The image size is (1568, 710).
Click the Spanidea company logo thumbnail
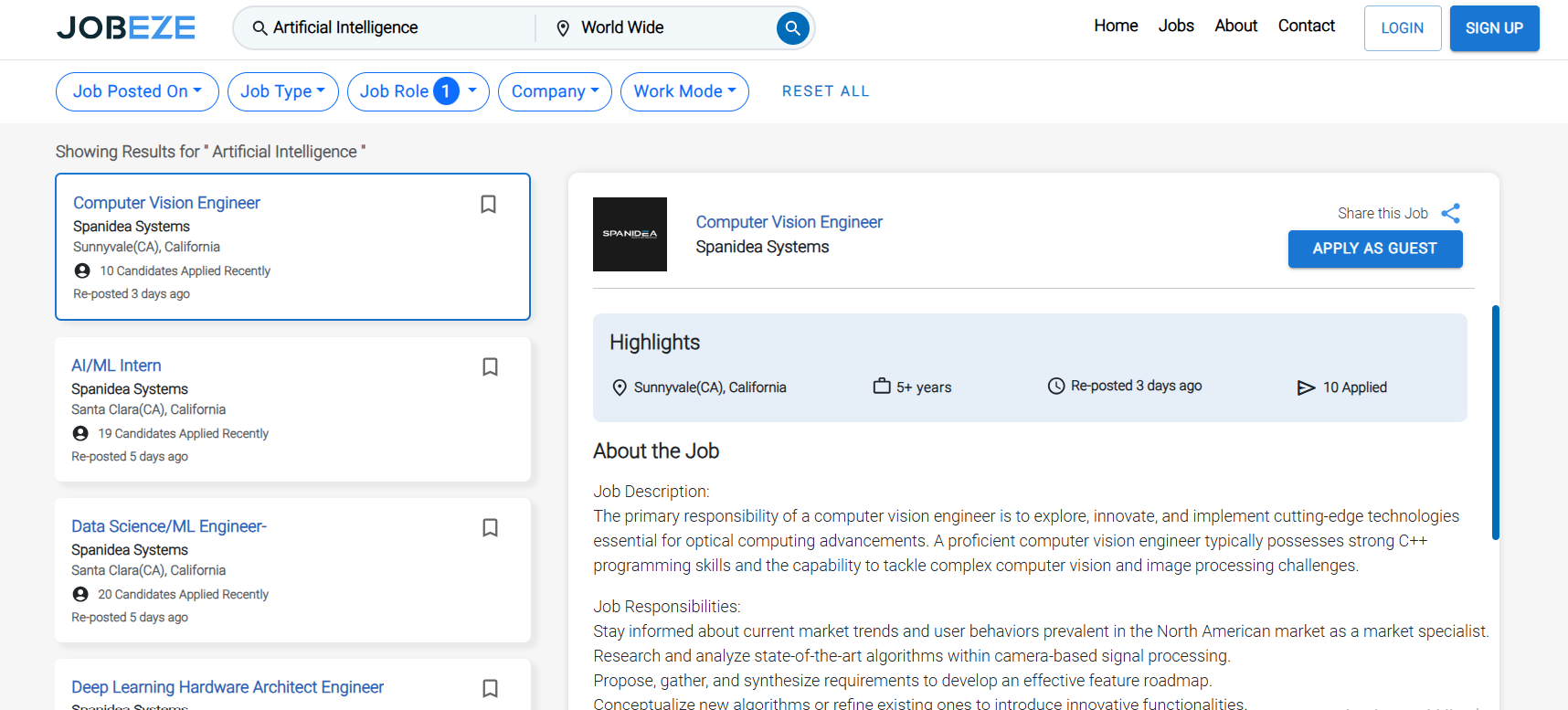click(630, 234)
